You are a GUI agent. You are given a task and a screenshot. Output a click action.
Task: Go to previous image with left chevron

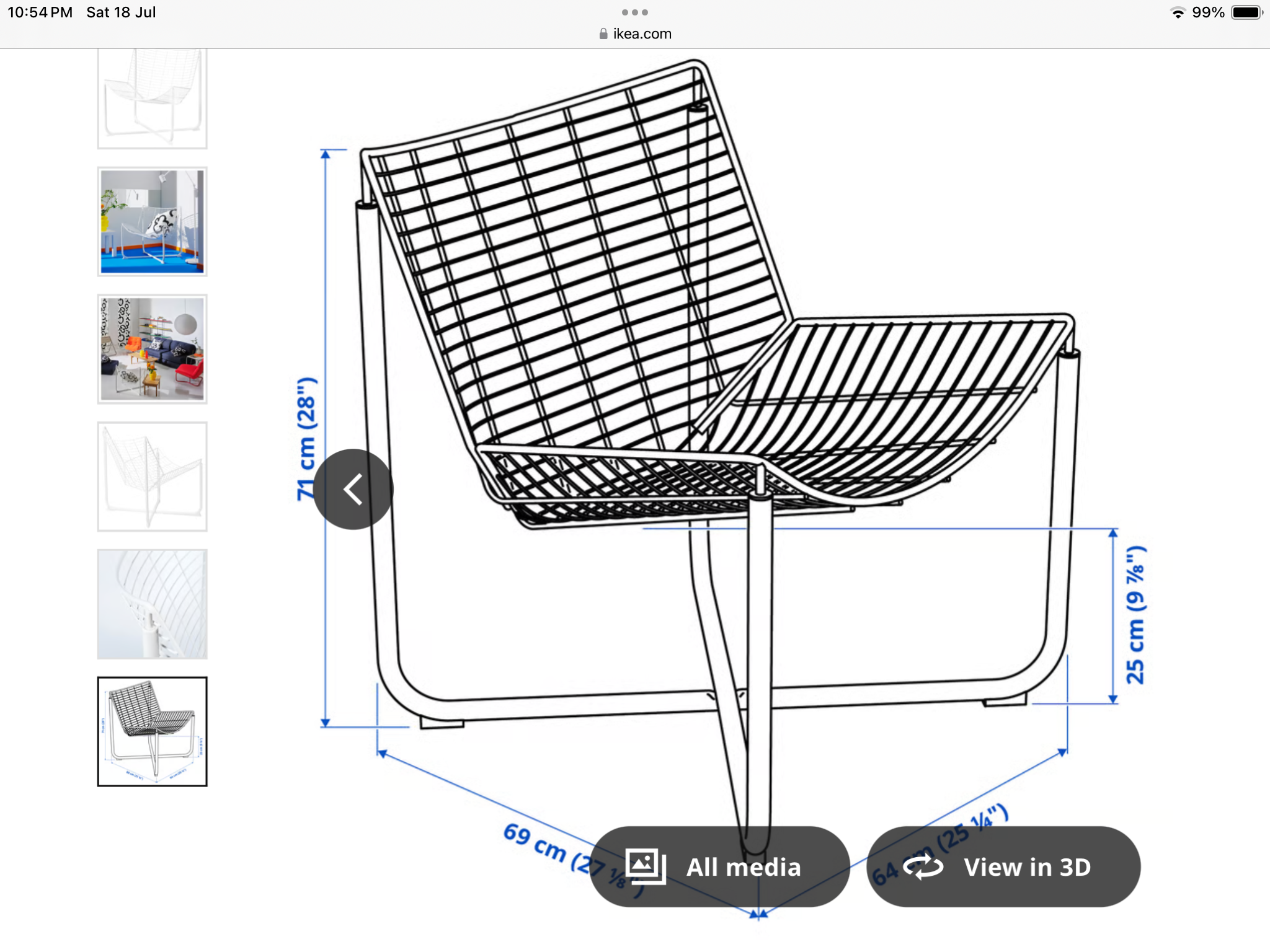[353, 489]
